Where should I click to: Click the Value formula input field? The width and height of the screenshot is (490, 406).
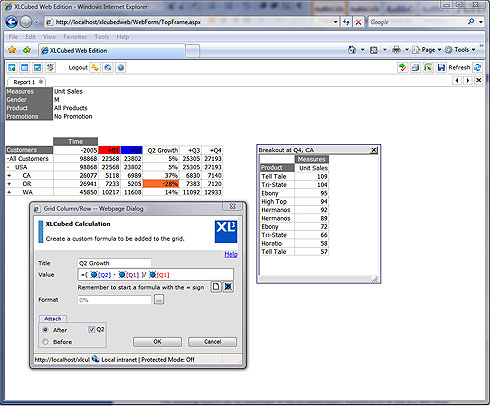pos(155,275)
